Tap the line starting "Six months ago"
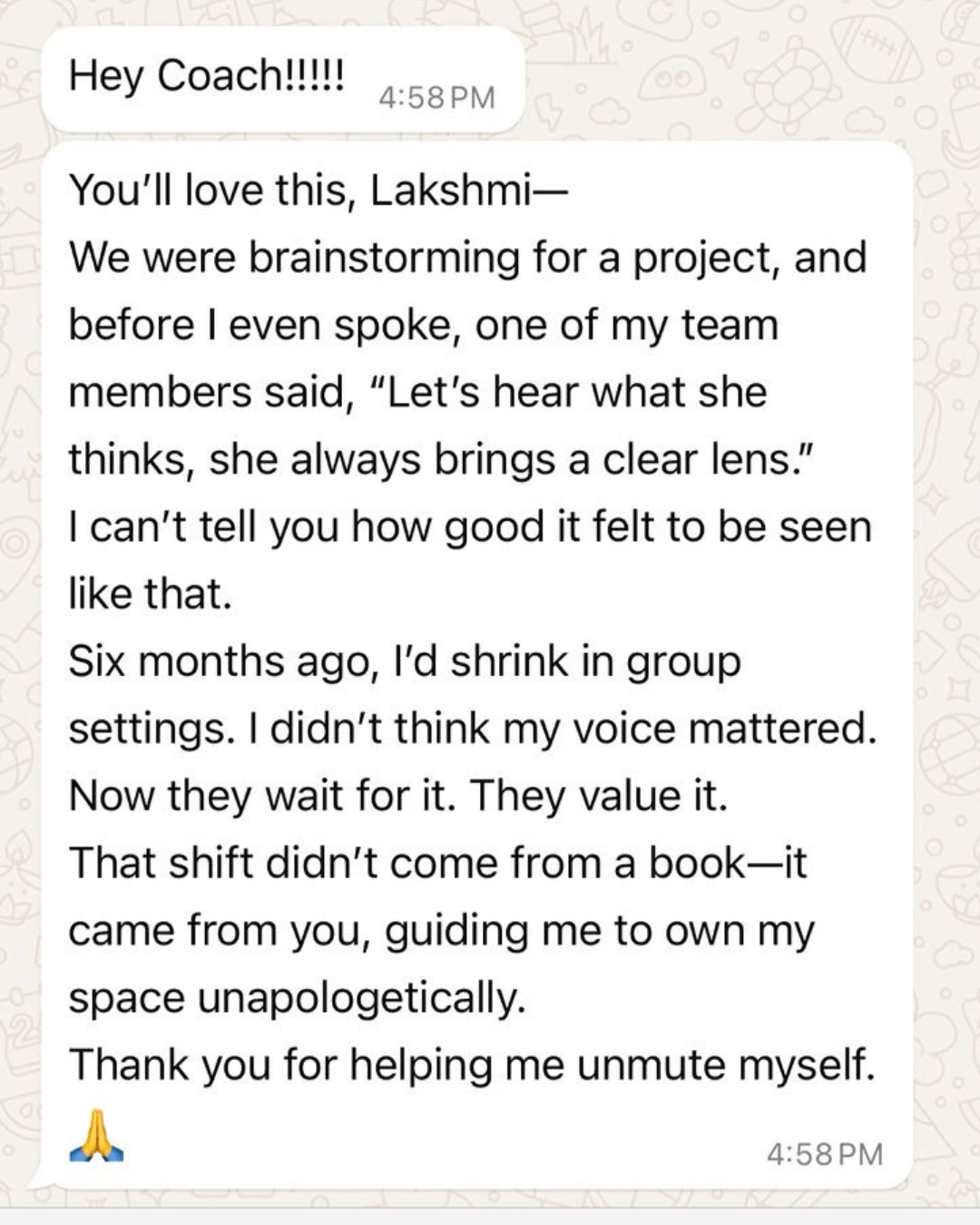This screenshot has height=1225, width=980. point(404,661)
